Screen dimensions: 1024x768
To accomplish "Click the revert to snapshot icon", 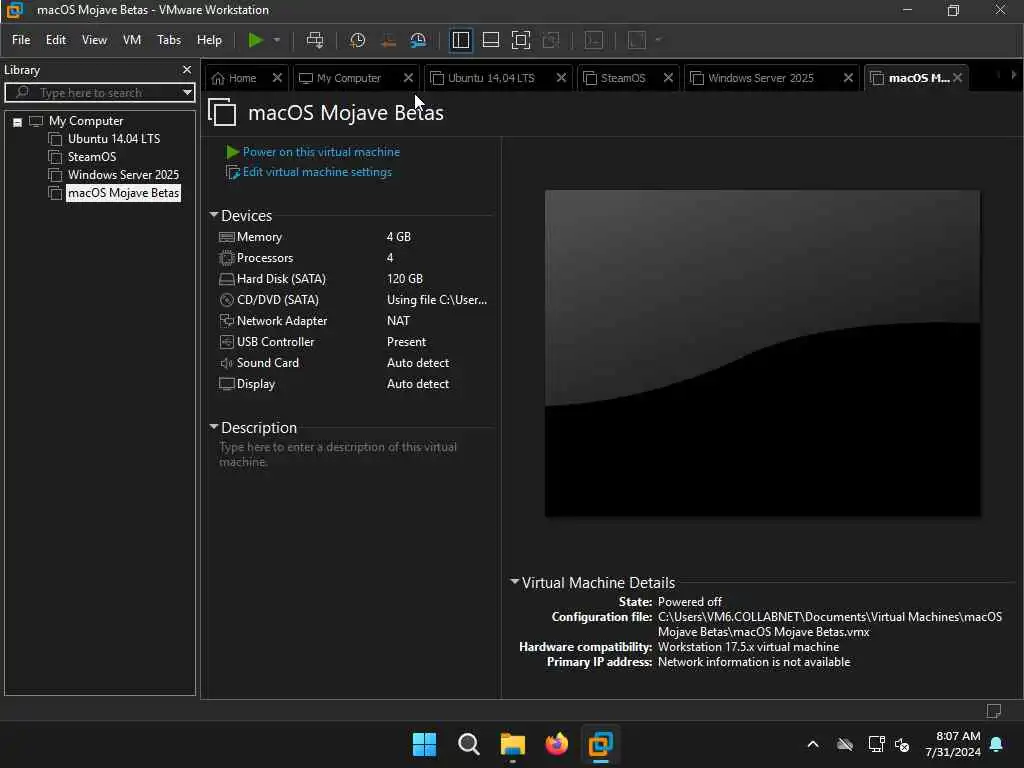I will coord(388,40).
